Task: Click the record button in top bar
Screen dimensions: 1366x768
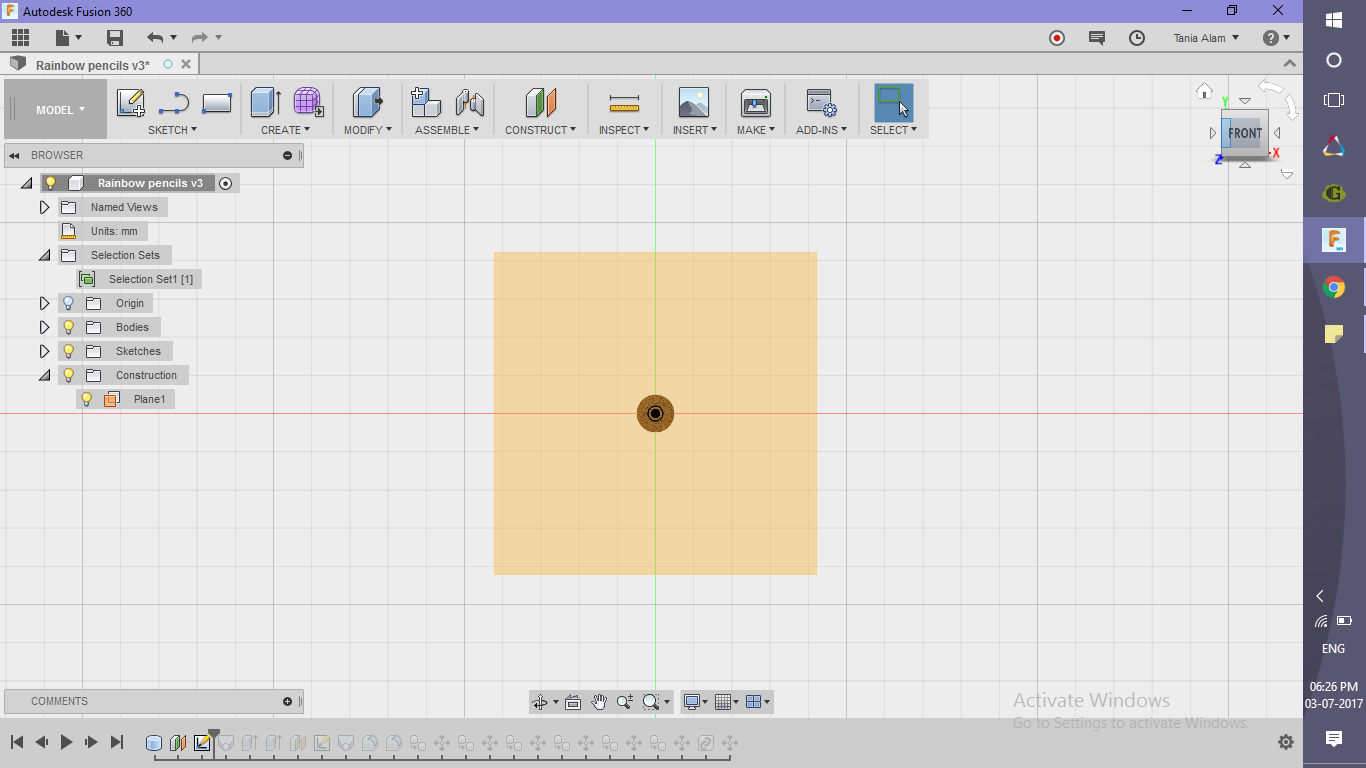Action: pos(1057,38)
